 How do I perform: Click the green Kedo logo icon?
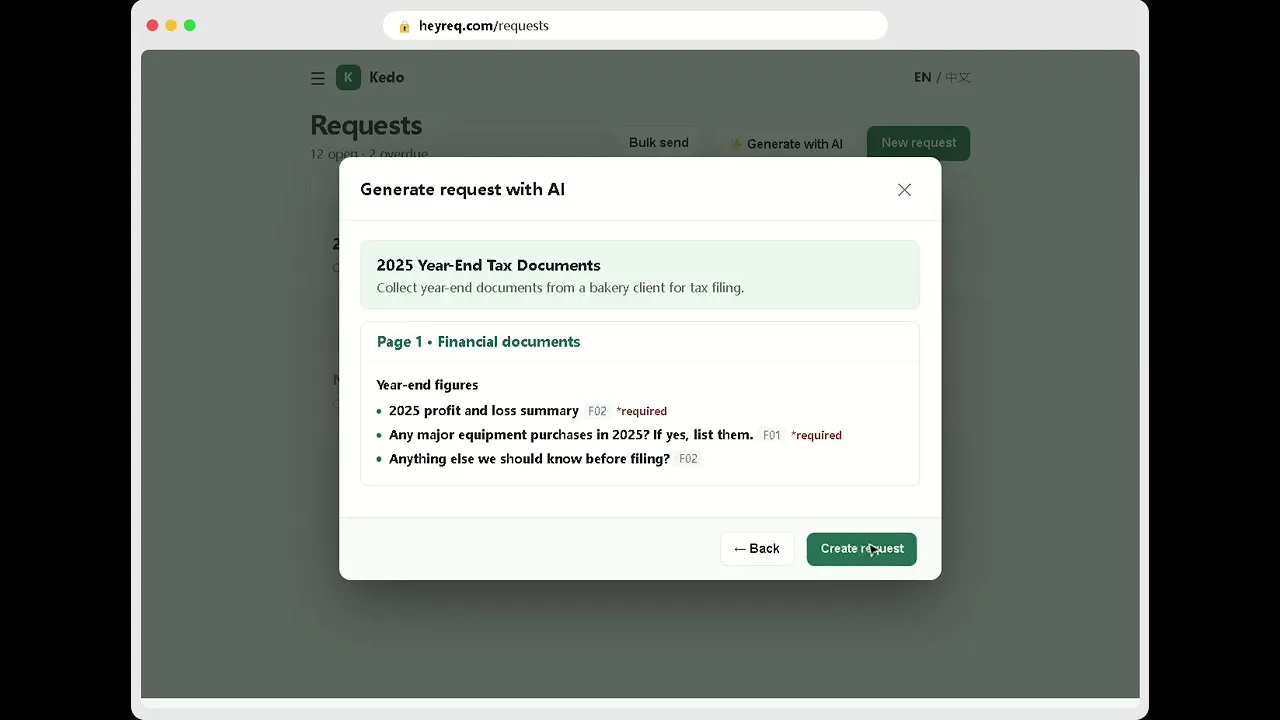348,77
